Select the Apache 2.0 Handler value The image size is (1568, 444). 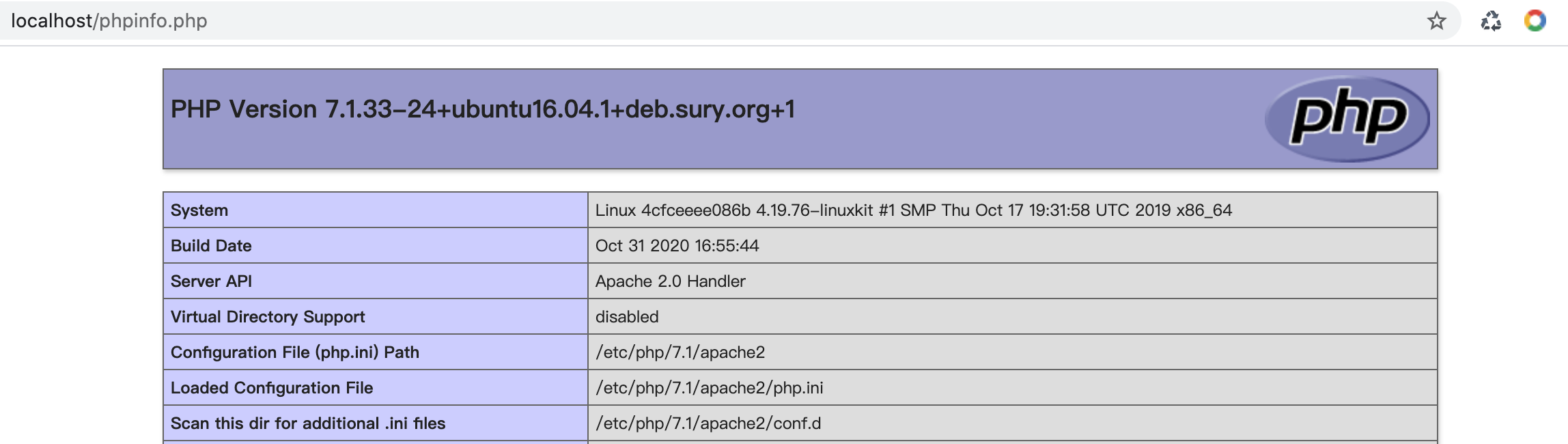tap(670, 281)
